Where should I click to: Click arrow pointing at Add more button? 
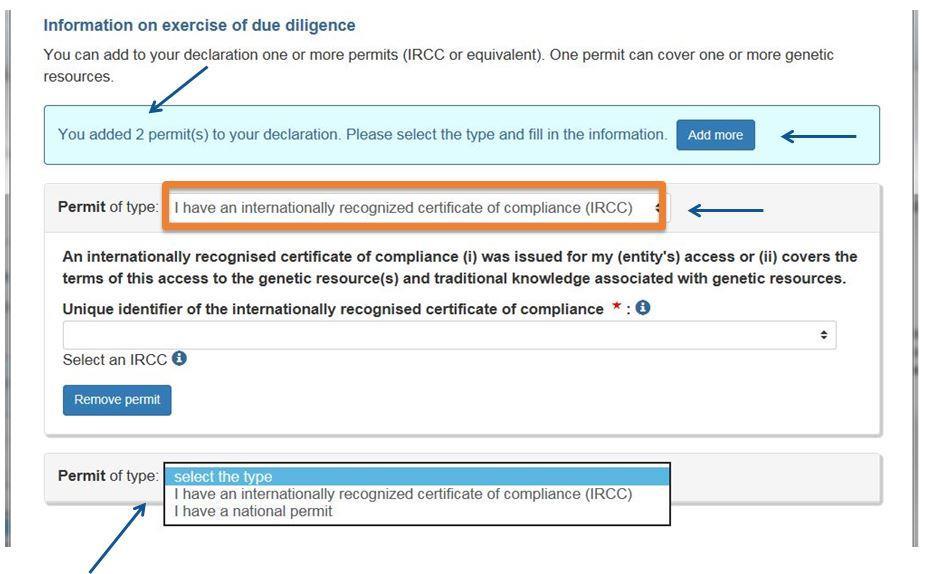[x=819, y=136]
